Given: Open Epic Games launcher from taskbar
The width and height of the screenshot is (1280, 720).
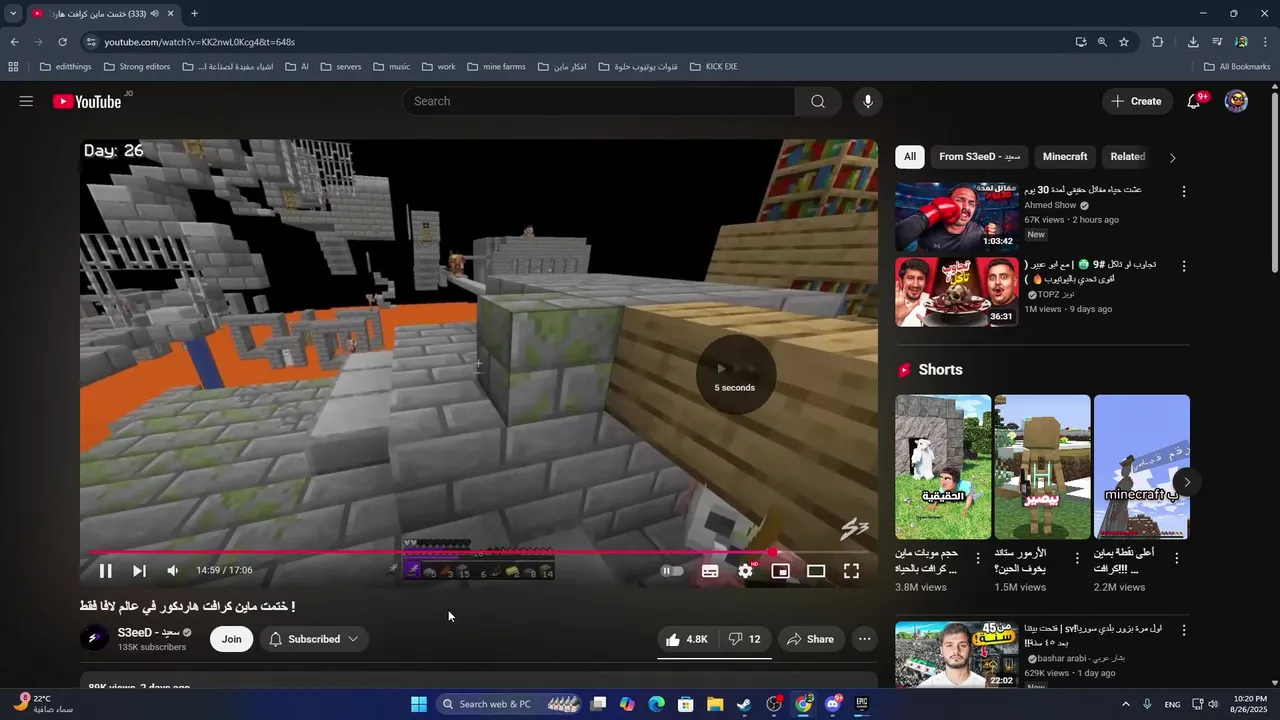Looking at the screenshot, I should (862, 704).
